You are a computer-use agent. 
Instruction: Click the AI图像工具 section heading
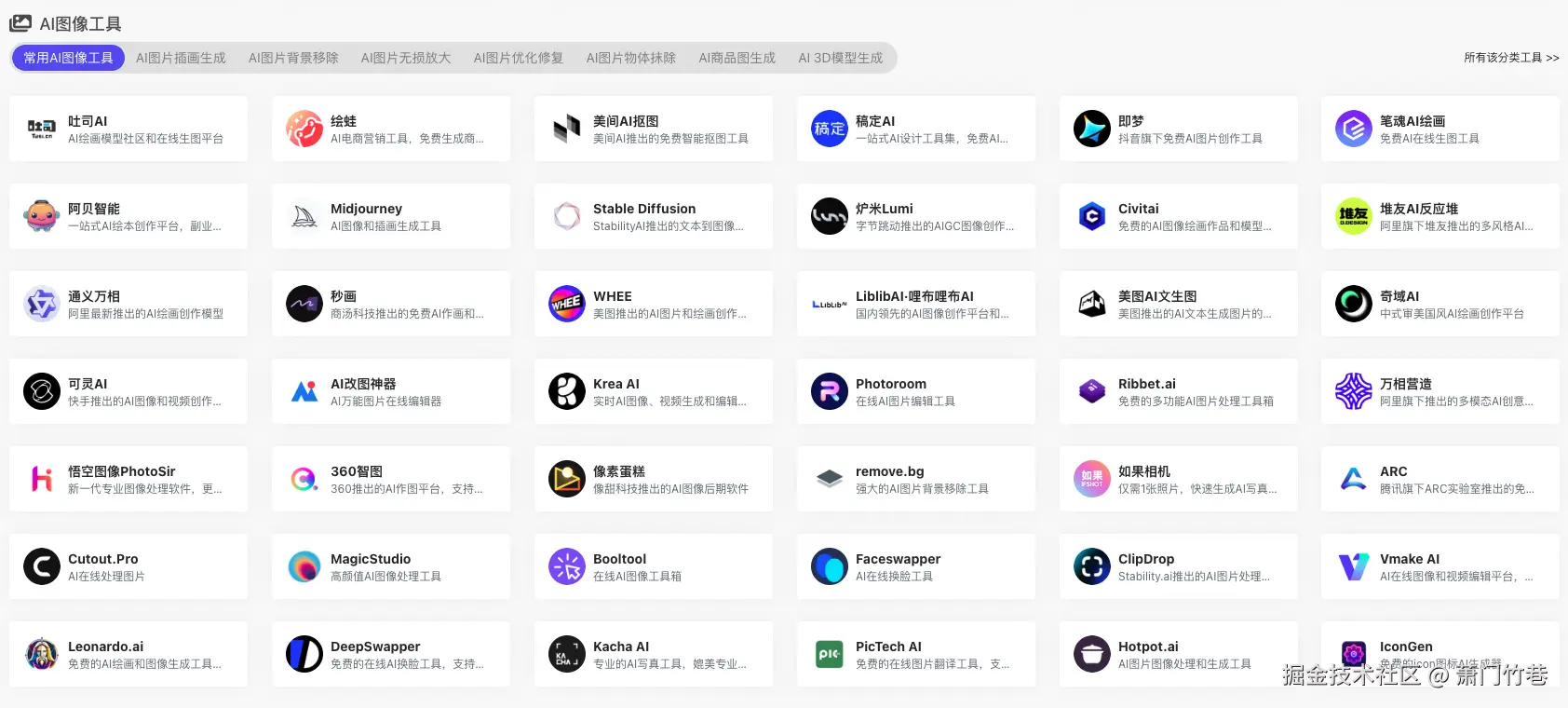(80, 24)
